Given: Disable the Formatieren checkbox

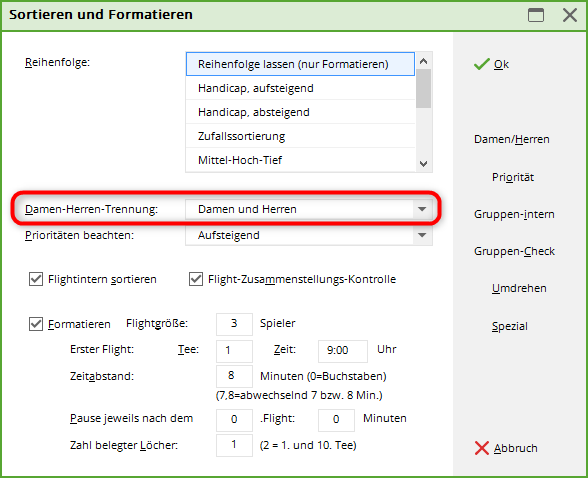Looking at the screenshot, I should coord(36,324).
